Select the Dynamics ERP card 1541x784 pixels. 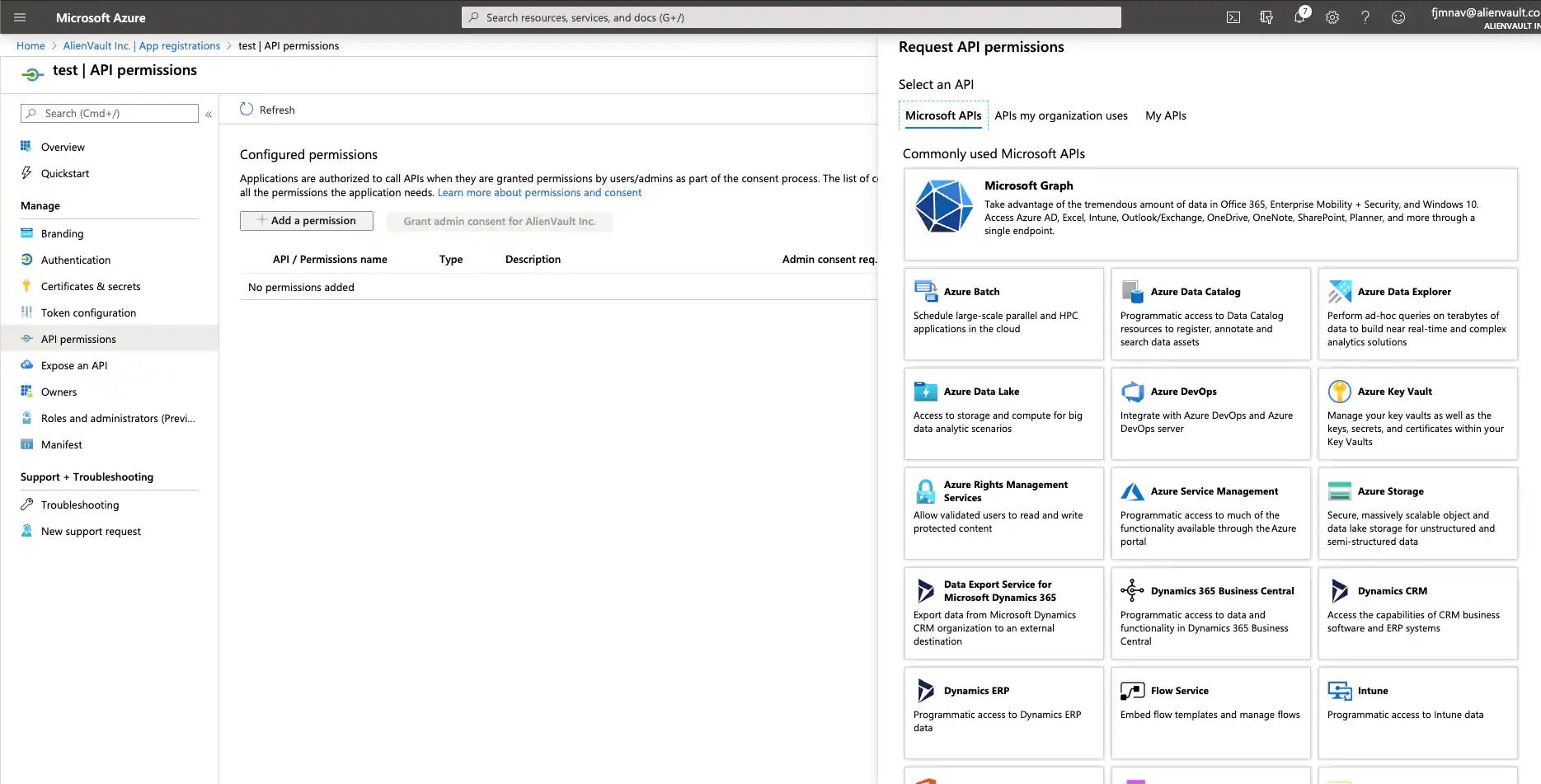[1003, 713]
